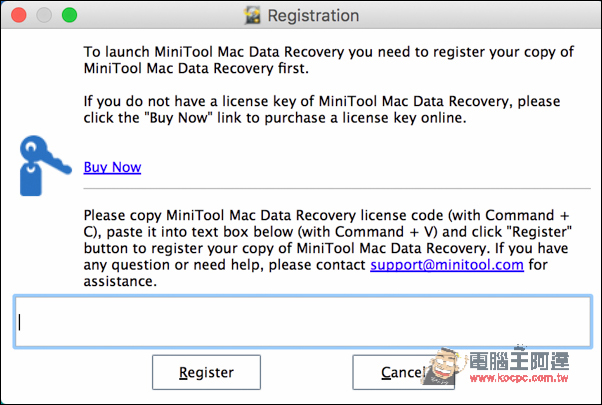602x405 pixels.
Task: Click the grayed-out minimize window button
Action: pyautogui.click(x=44, y=15)
